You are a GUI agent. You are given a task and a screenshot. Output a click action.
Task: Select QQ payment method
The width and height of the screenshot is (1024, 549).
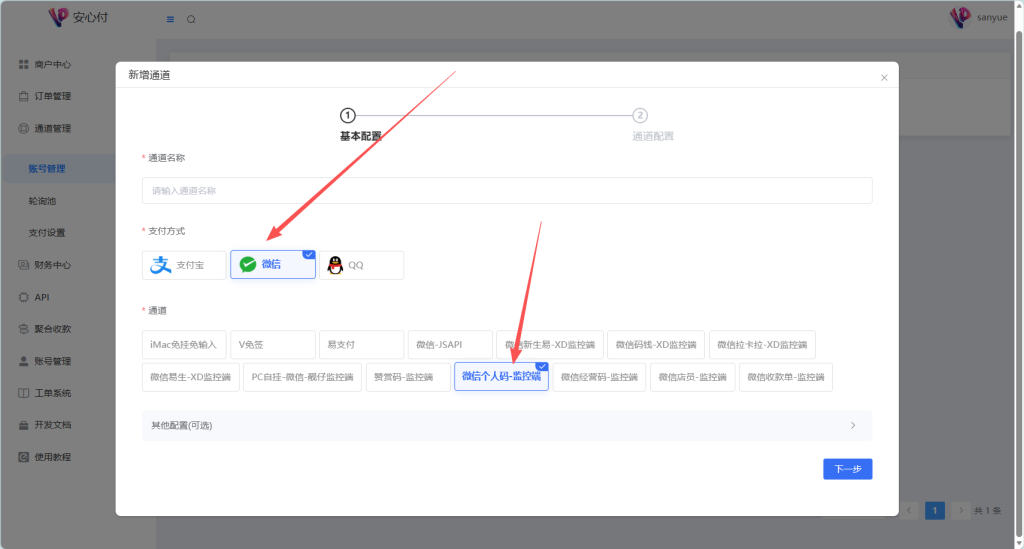tap(362, 265)
